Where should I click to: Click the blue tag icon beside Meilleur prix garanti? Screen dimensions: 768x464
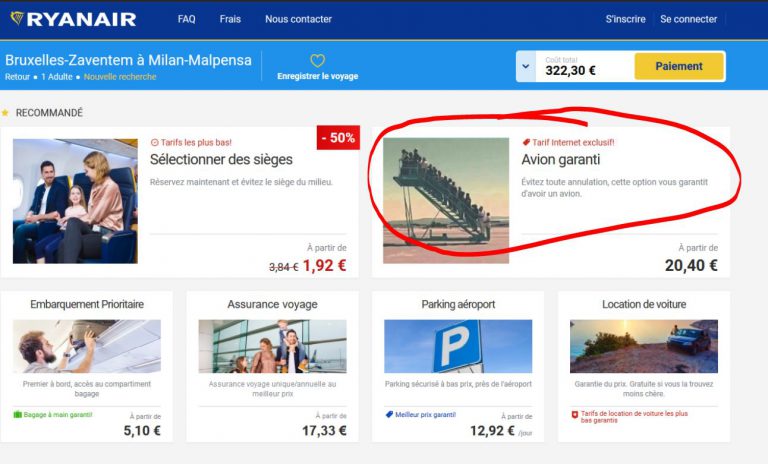point(389,415)
